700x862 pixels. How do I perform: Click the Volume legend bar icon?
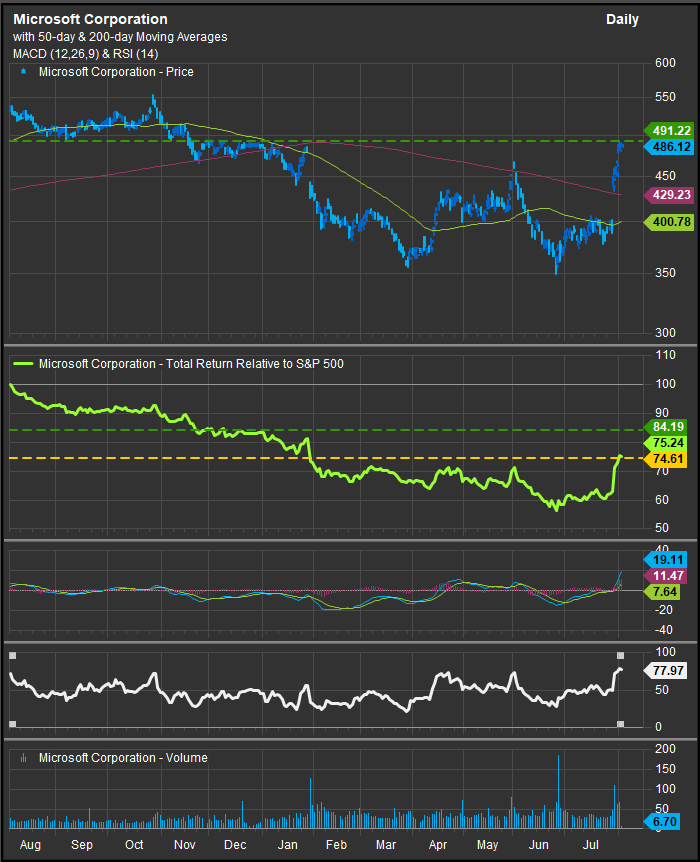[23, 758]
